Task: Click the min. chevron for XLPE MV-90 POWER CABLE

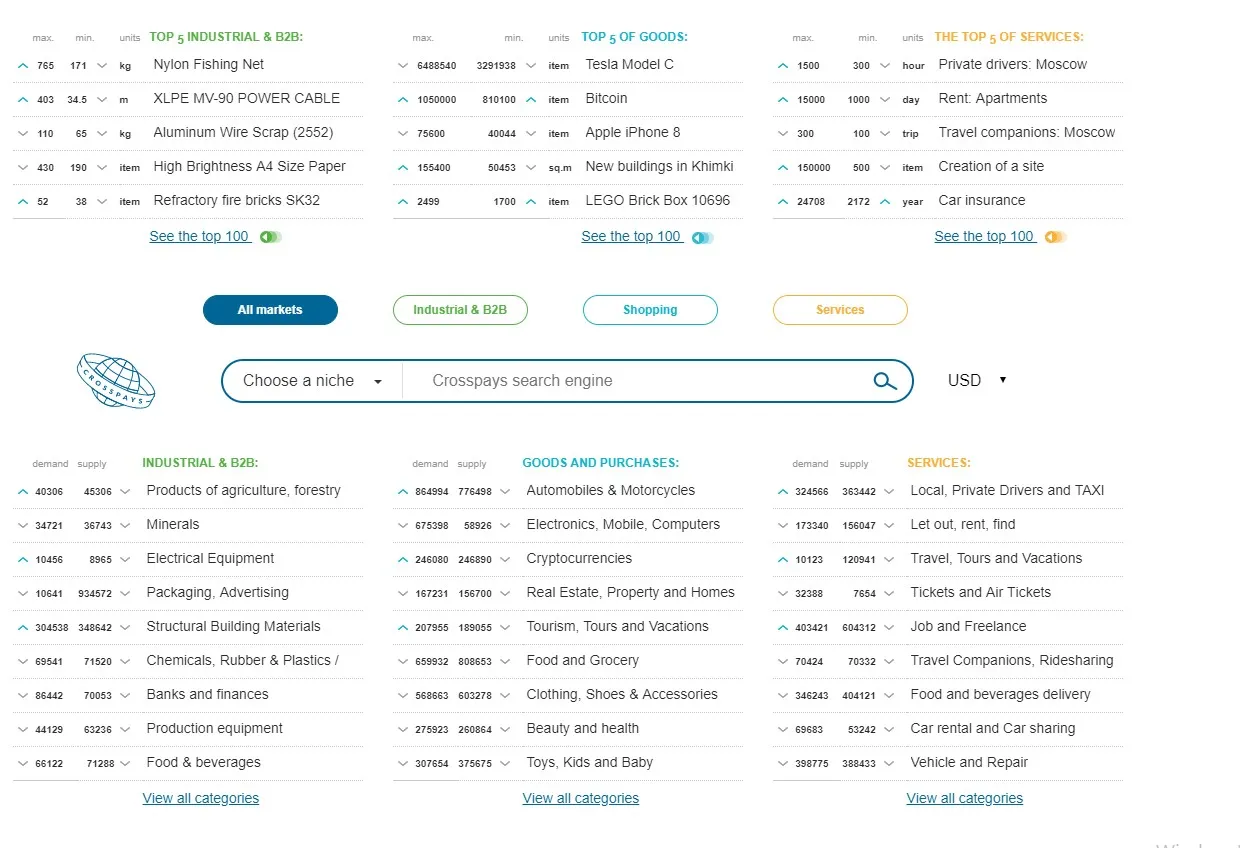Action: (102, 100)
